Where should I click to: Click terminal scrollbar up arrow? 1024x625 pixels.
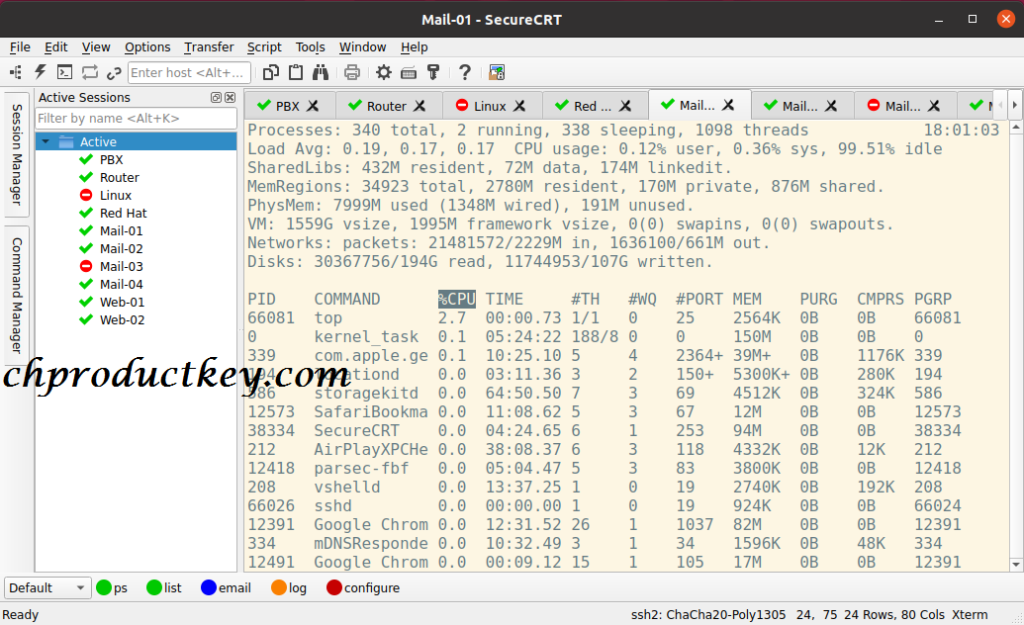(1016, 127)
